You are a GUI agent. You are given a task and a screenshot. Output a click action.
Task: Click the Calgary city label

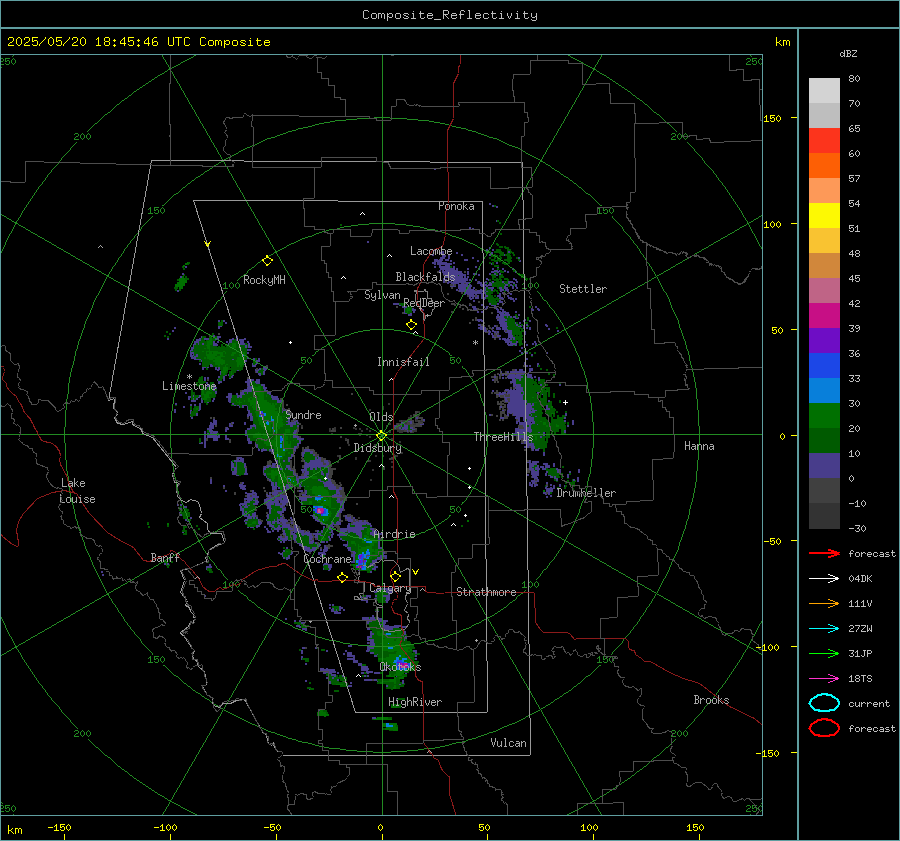point(390,588)
